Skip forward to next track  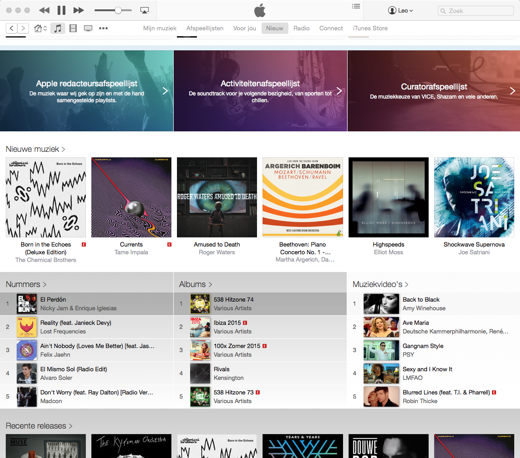coord(78,10)
